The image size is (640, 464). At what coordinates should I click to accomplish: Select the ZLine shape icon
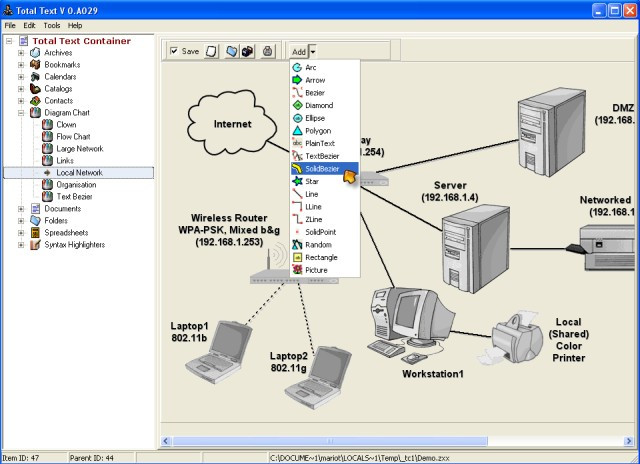coord(298,219)
